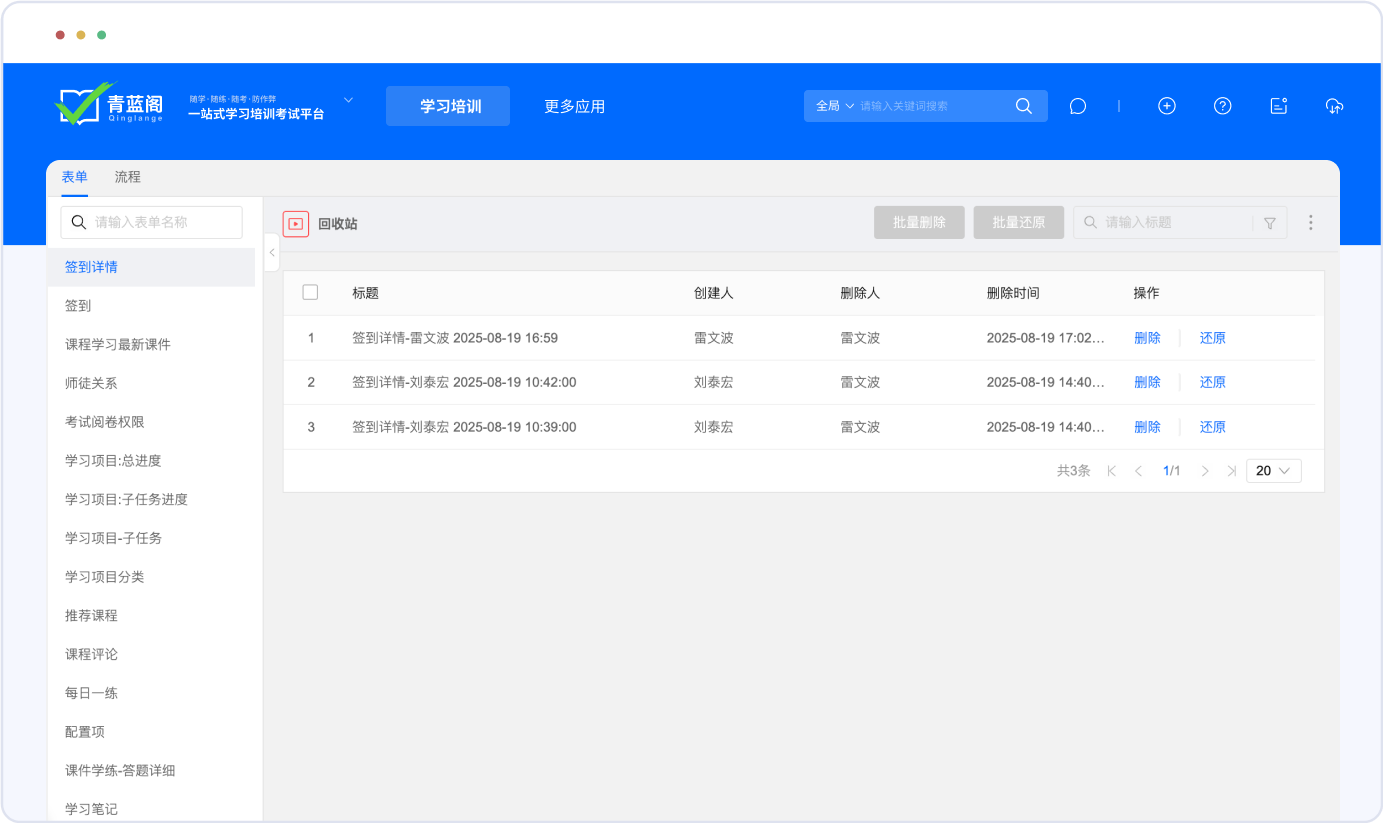Click the plus circle add icon

(1166, 106)
